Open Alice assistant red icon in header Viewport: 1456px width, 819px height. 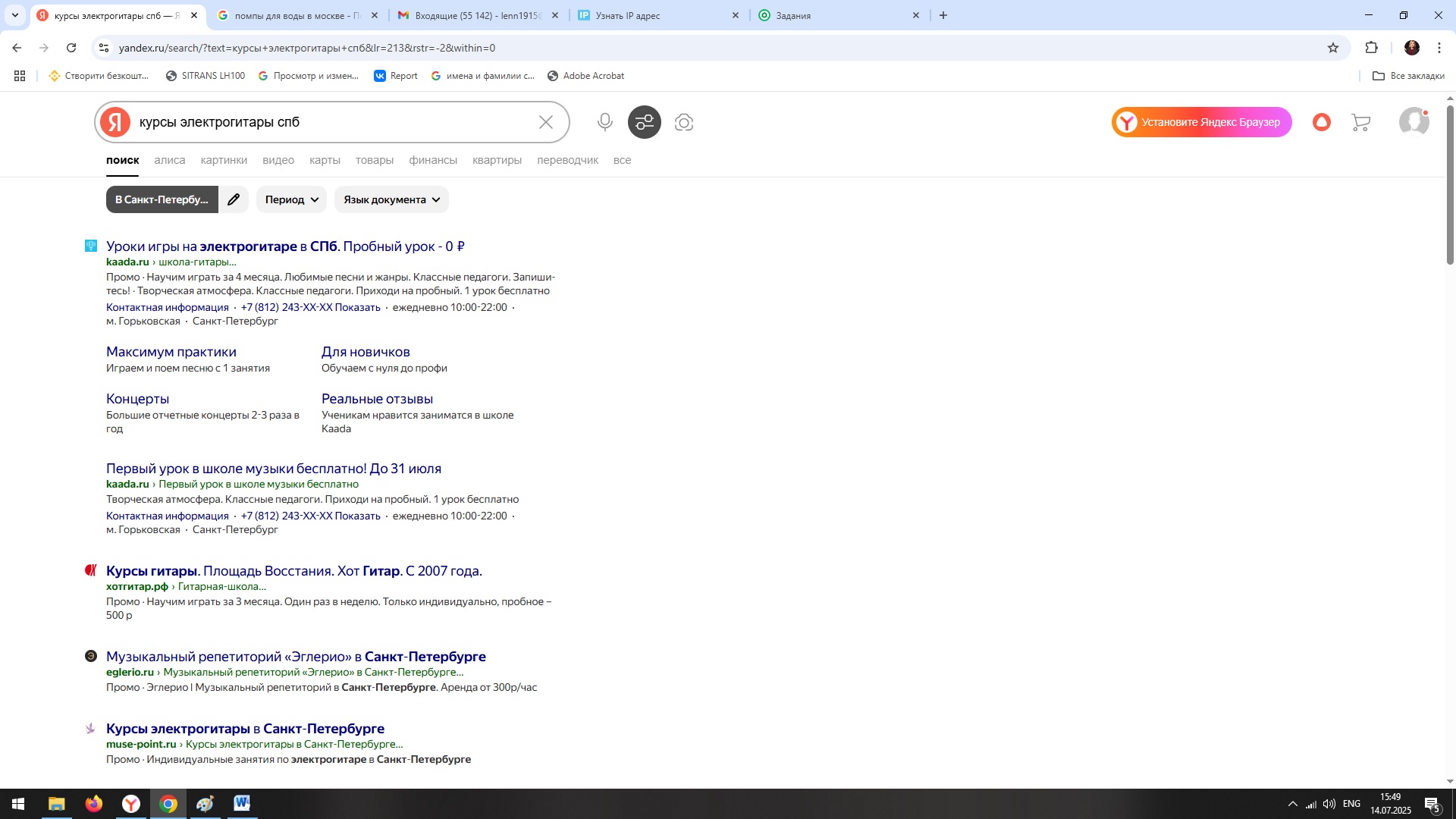(x=1322, y=122)
